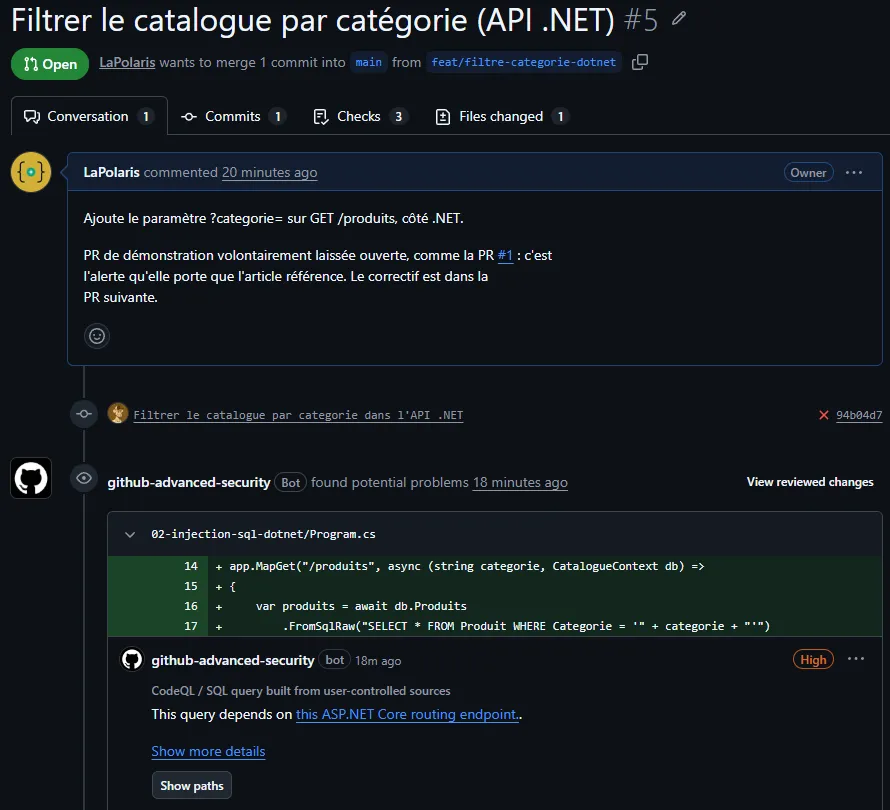This screenshot has width=890, height=810.
Task: Click the Bot label beside reviewer name
Action: pos(291,482)
